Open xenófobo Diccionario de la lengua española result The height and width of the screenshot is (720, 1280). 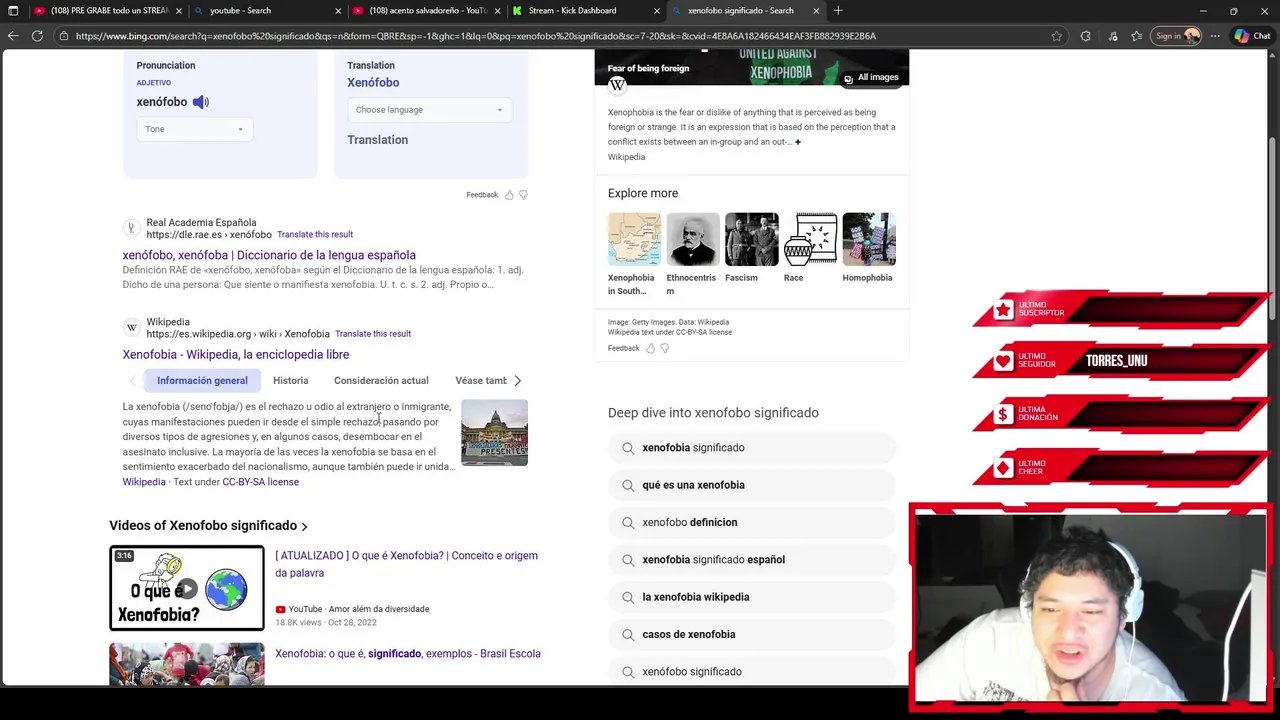tap(269, 255)
